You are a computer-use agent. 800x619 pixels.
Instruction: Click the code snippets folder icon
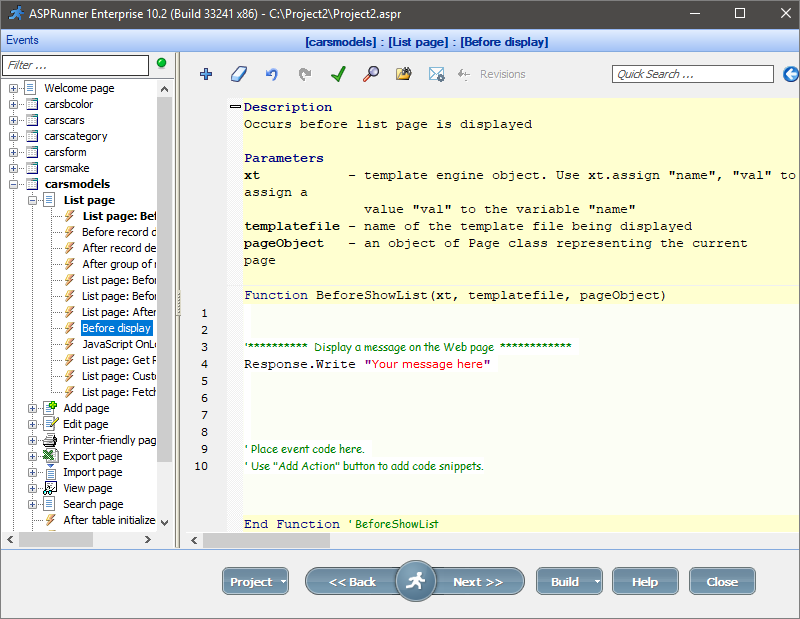click(x=403, y=74)
